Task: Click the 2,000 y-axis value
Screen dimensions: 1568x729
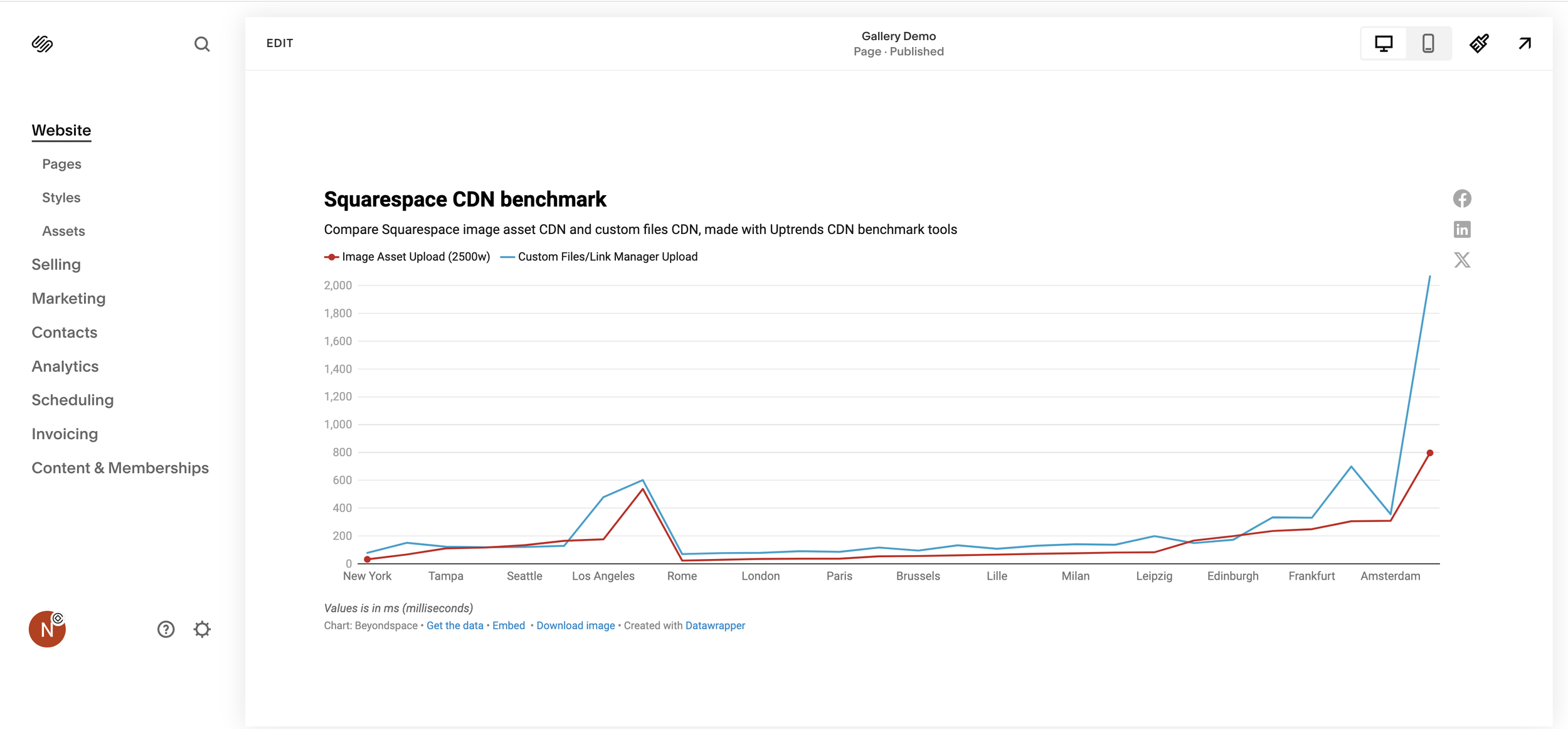Action: [x=338, y=285]
